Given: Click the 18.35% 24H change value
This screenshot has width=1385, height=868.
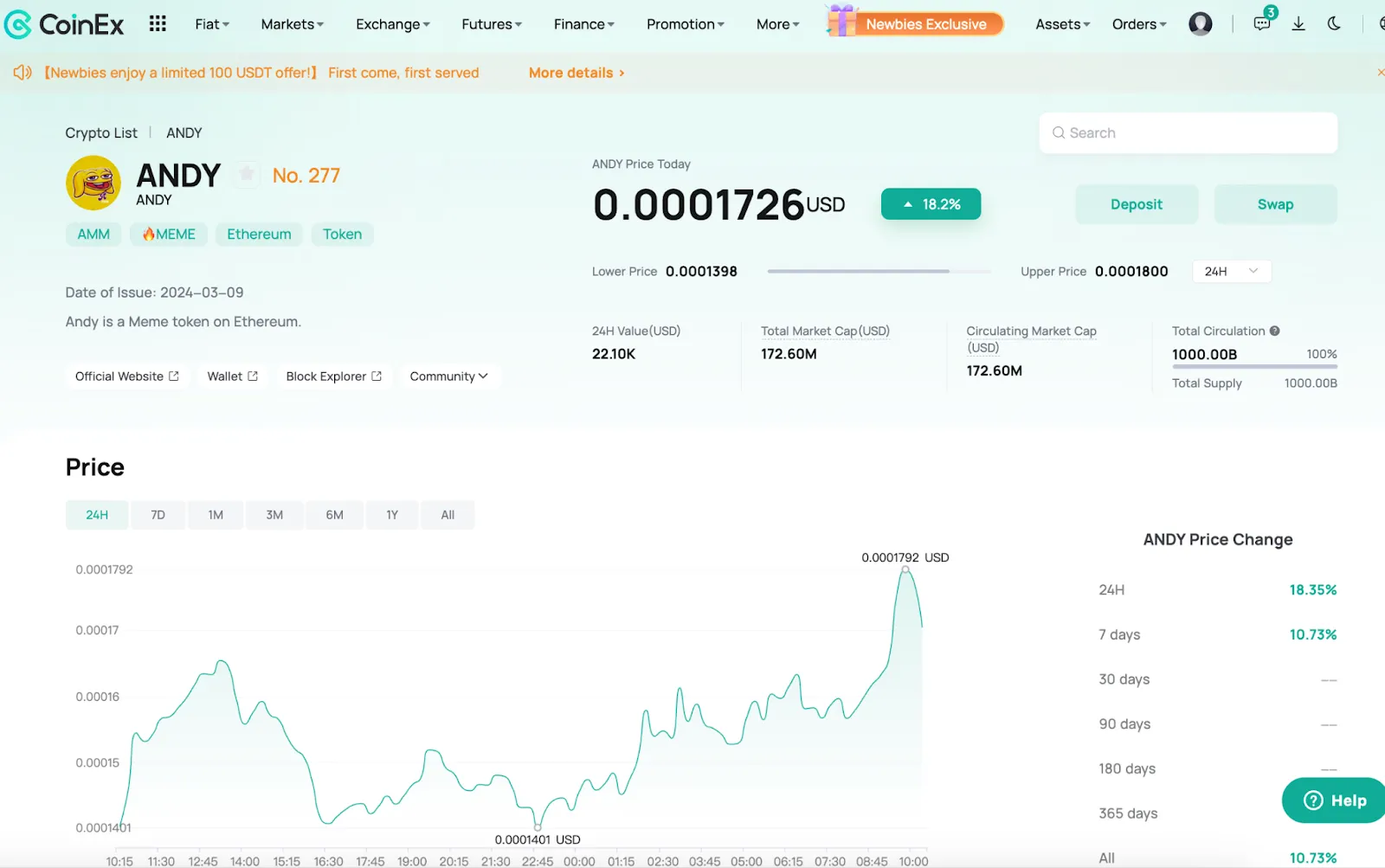Looking at the screenshot, I should point(1313,589).
